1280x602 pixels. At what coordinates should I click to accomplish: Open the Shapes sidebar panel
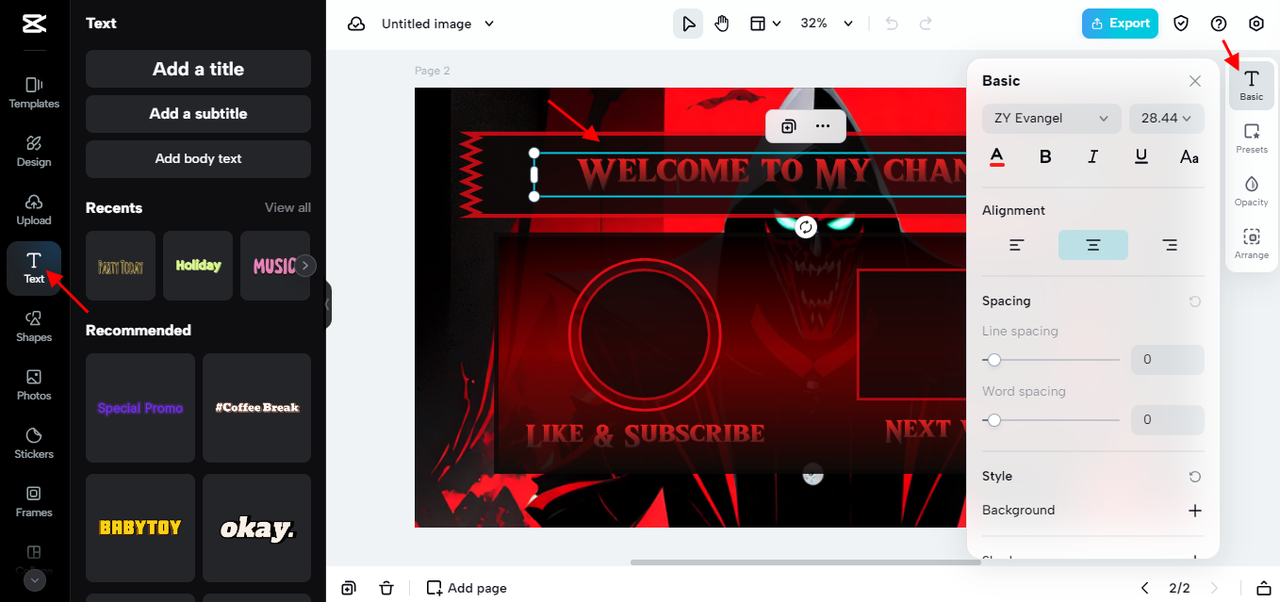coord(34,327)
